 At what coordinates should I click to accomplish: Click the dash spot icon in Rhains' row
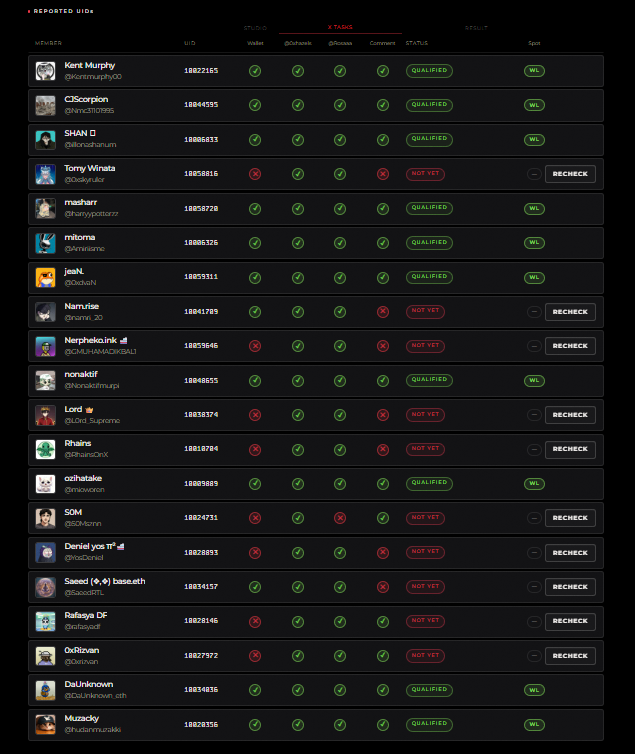[x=534, y=449]
